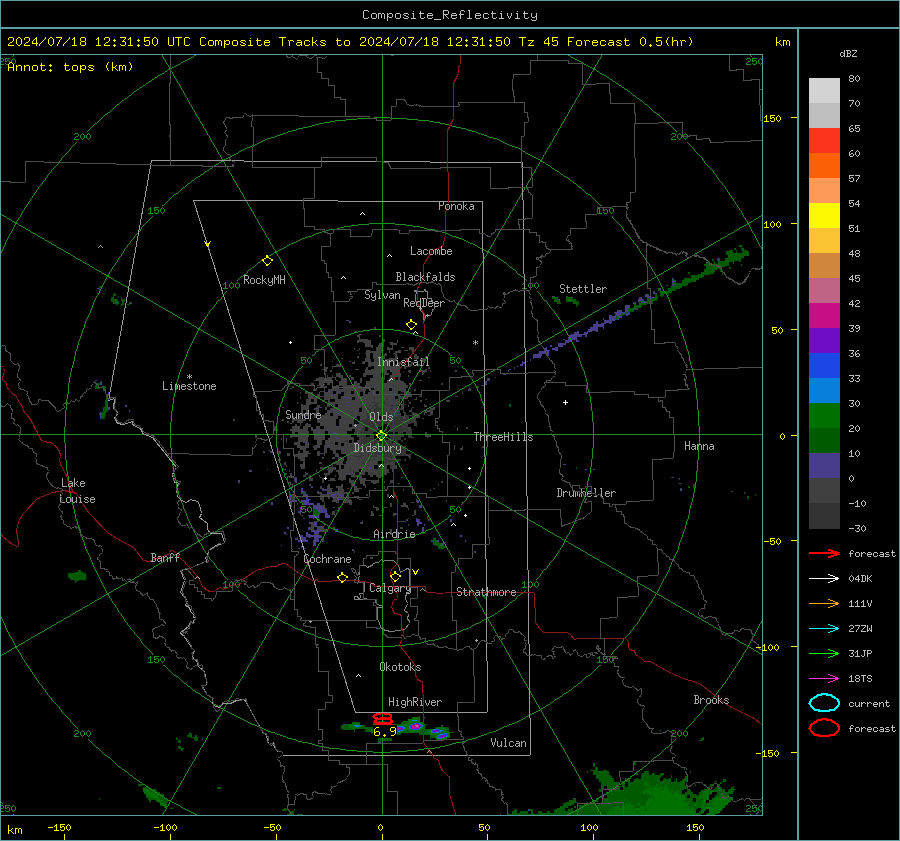Click the 'Annot: tops (km)' label
This screenshot has height=841, width=900.
70,67
